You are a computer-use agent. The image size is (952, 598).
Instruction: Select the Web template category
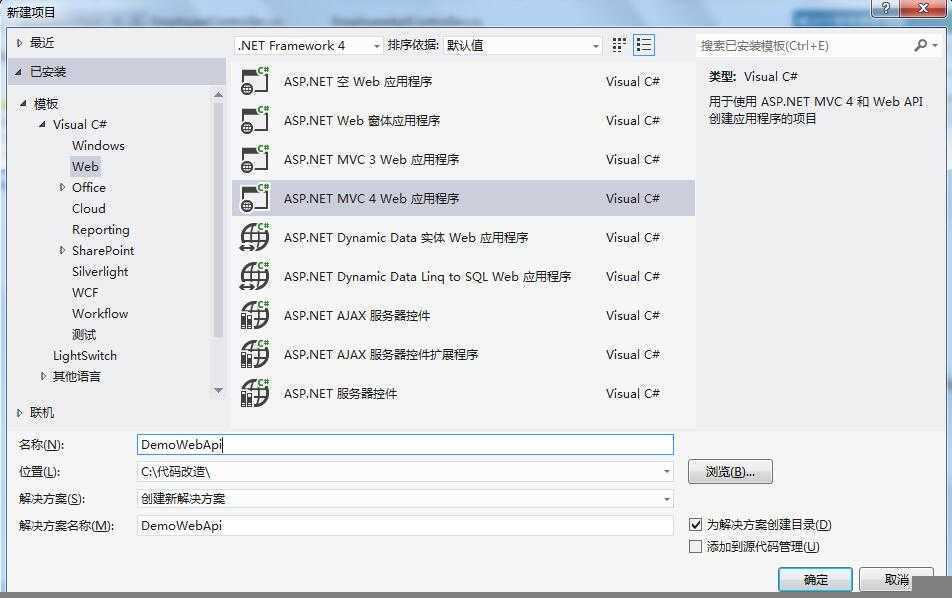[85, 166]
